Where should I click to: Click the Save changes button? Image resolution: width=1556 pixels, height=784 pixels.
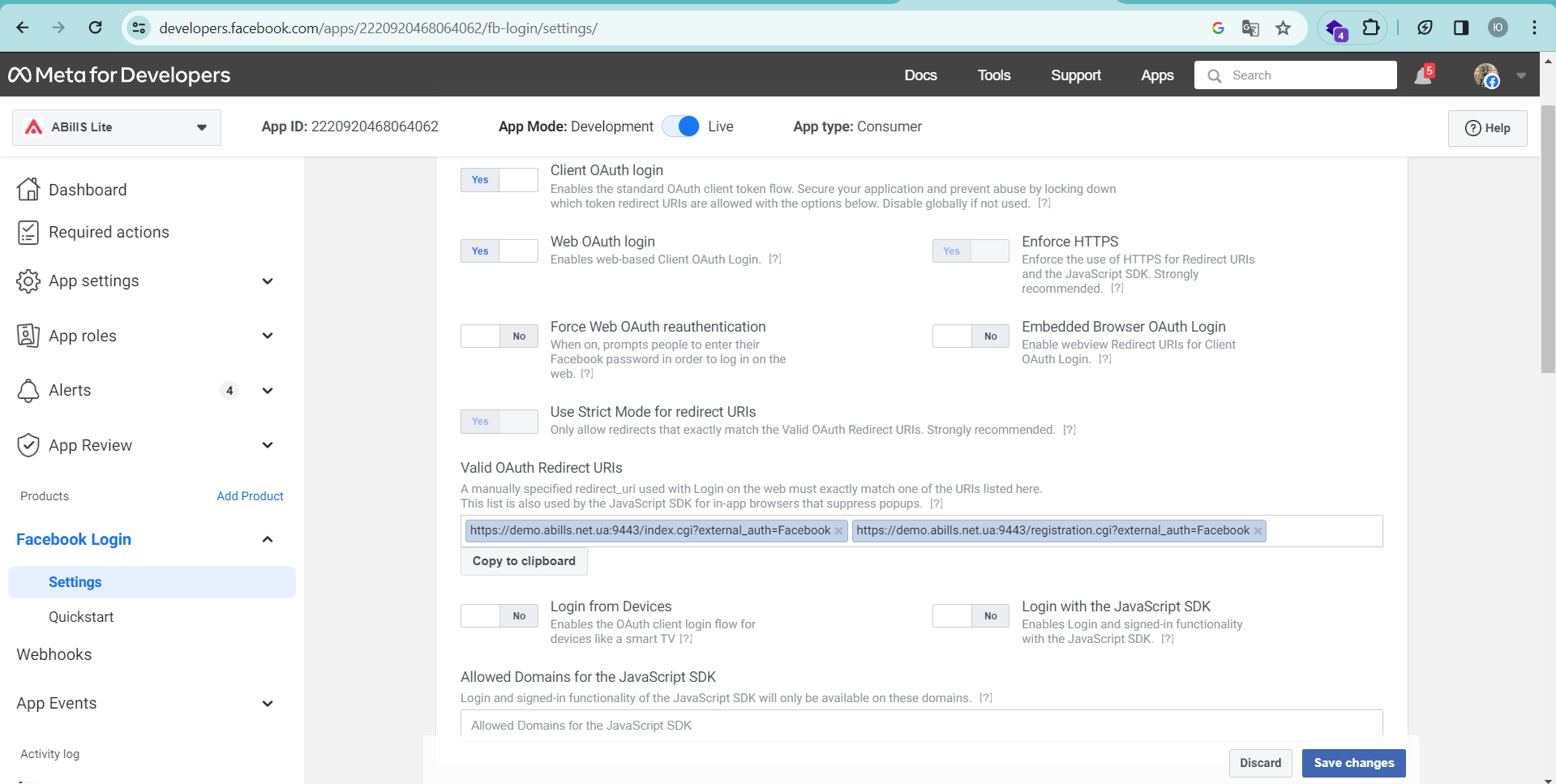(x=1353, y=763)
